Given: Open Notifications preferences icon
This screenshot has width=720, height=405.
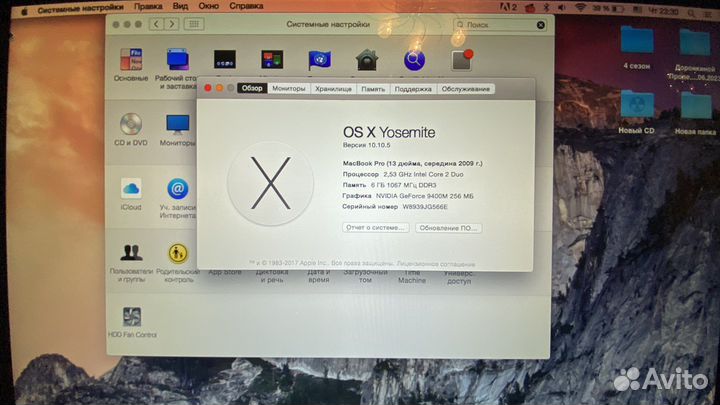Looking at the screenshot, I should 461,60.
